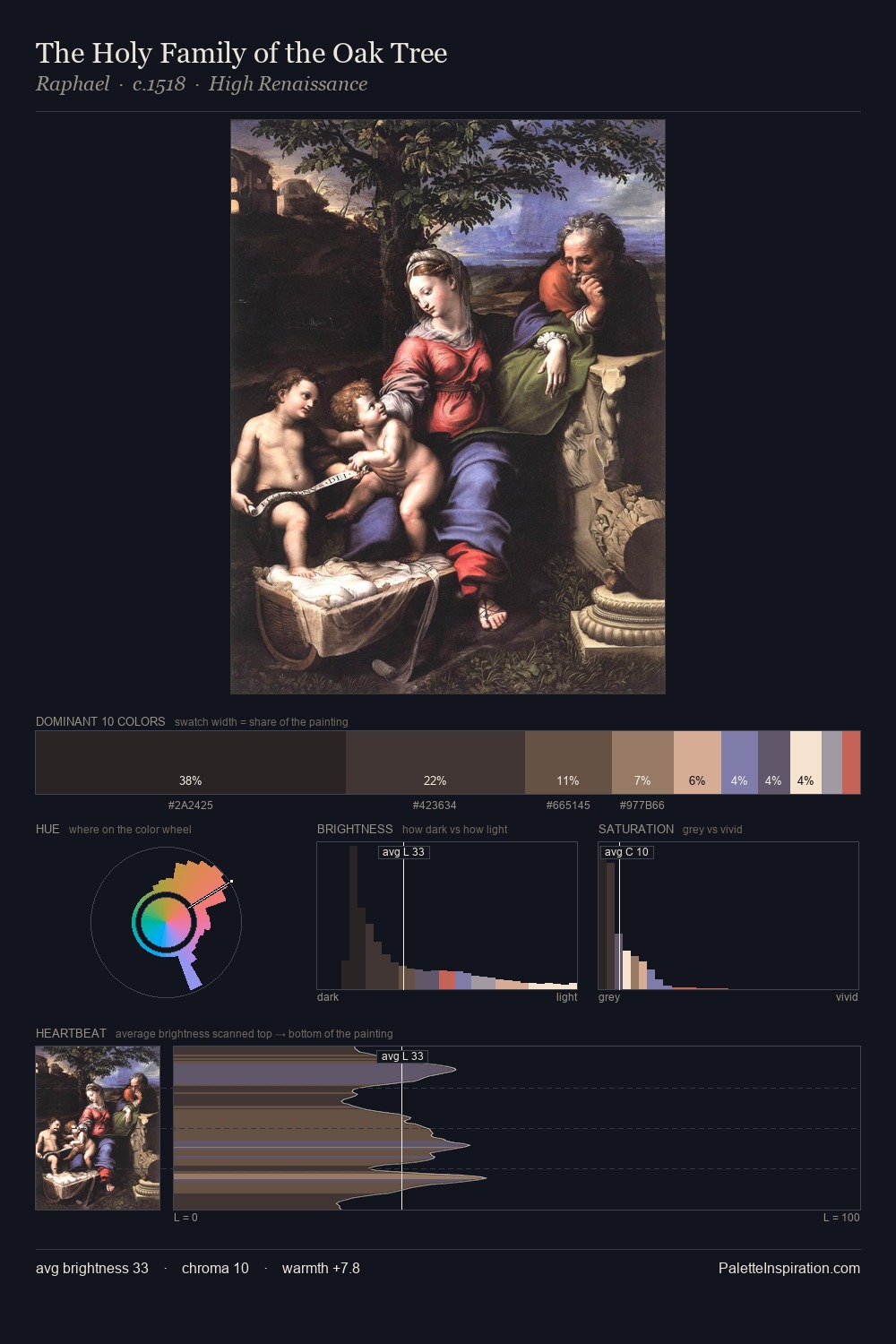896x1344 pixels.
Task: Click the main Raphael painting image
Action: pyautogui.click(x=448, y=407)
